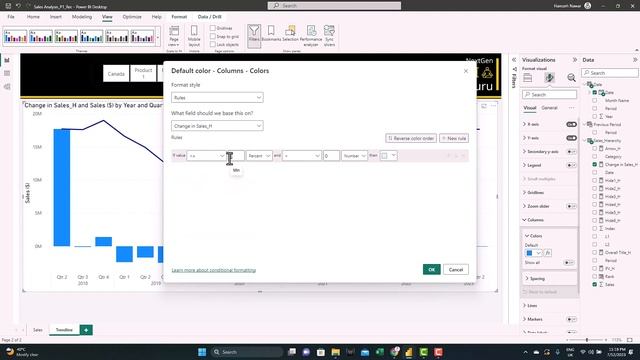Click the fx conditional formatting button
This screenshot has height=360, width=640.
pyautogui.click(x=548, y=253)
